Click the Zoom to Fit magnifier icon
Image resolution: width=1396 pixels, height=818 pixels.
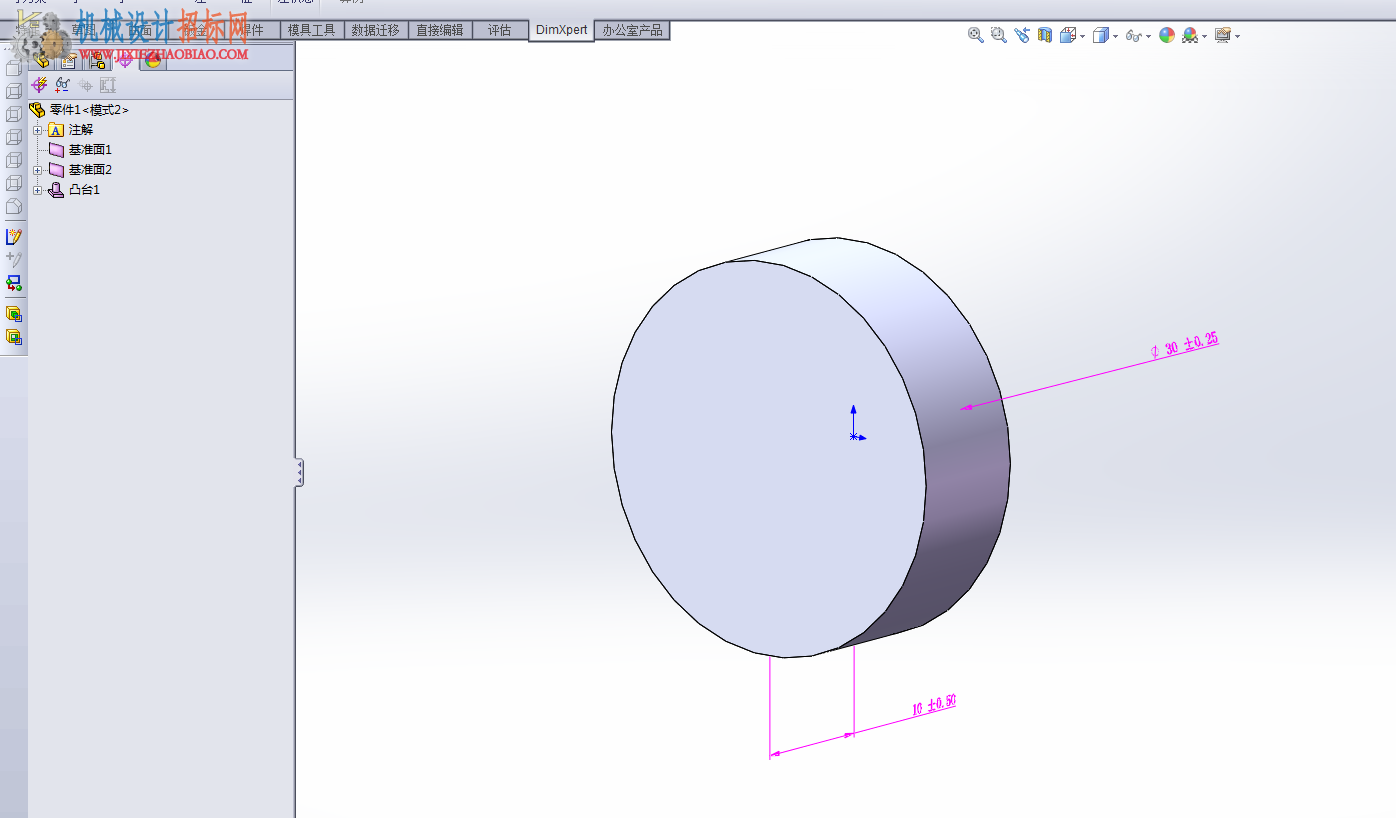click(976, 35)
